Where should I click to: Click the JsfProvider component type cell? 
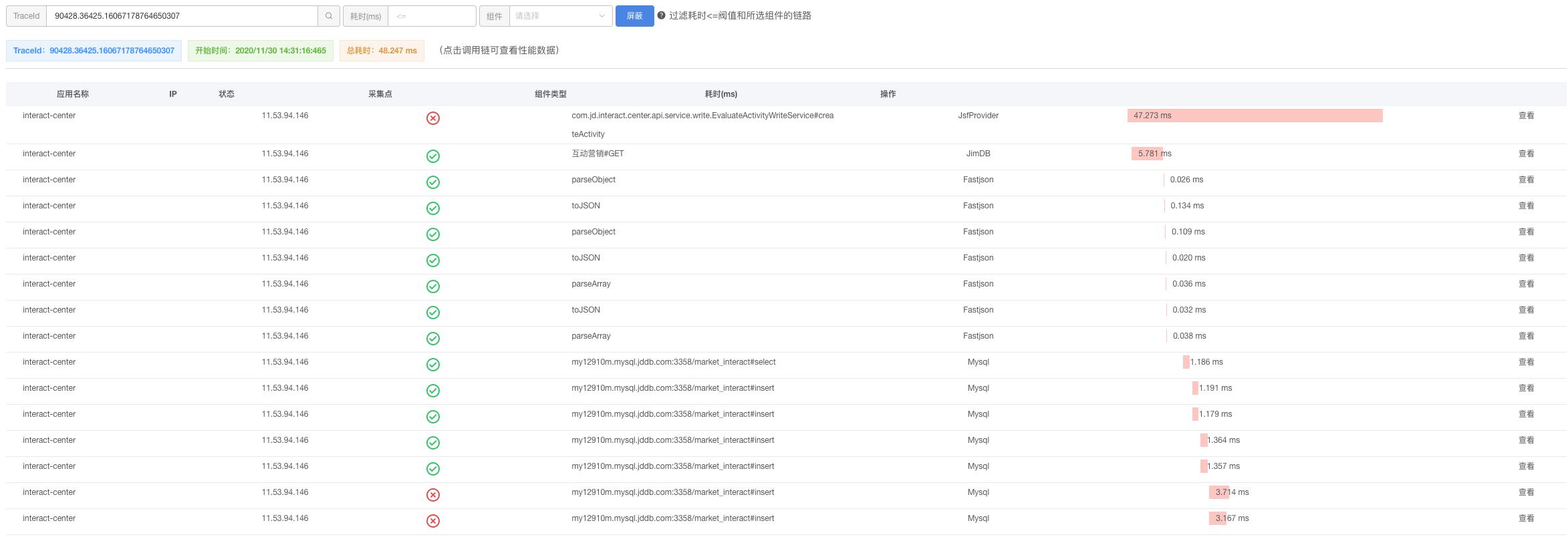click(978, 116)
